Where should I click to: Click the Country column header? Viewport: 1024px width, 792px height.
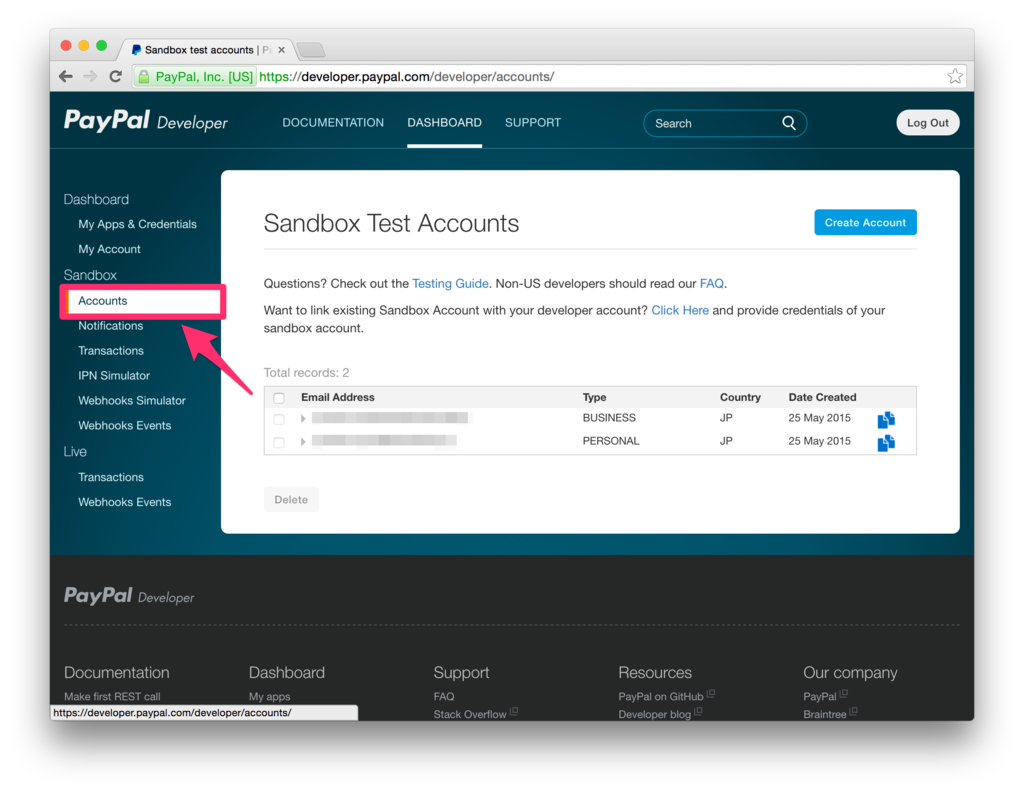(740, 397)
